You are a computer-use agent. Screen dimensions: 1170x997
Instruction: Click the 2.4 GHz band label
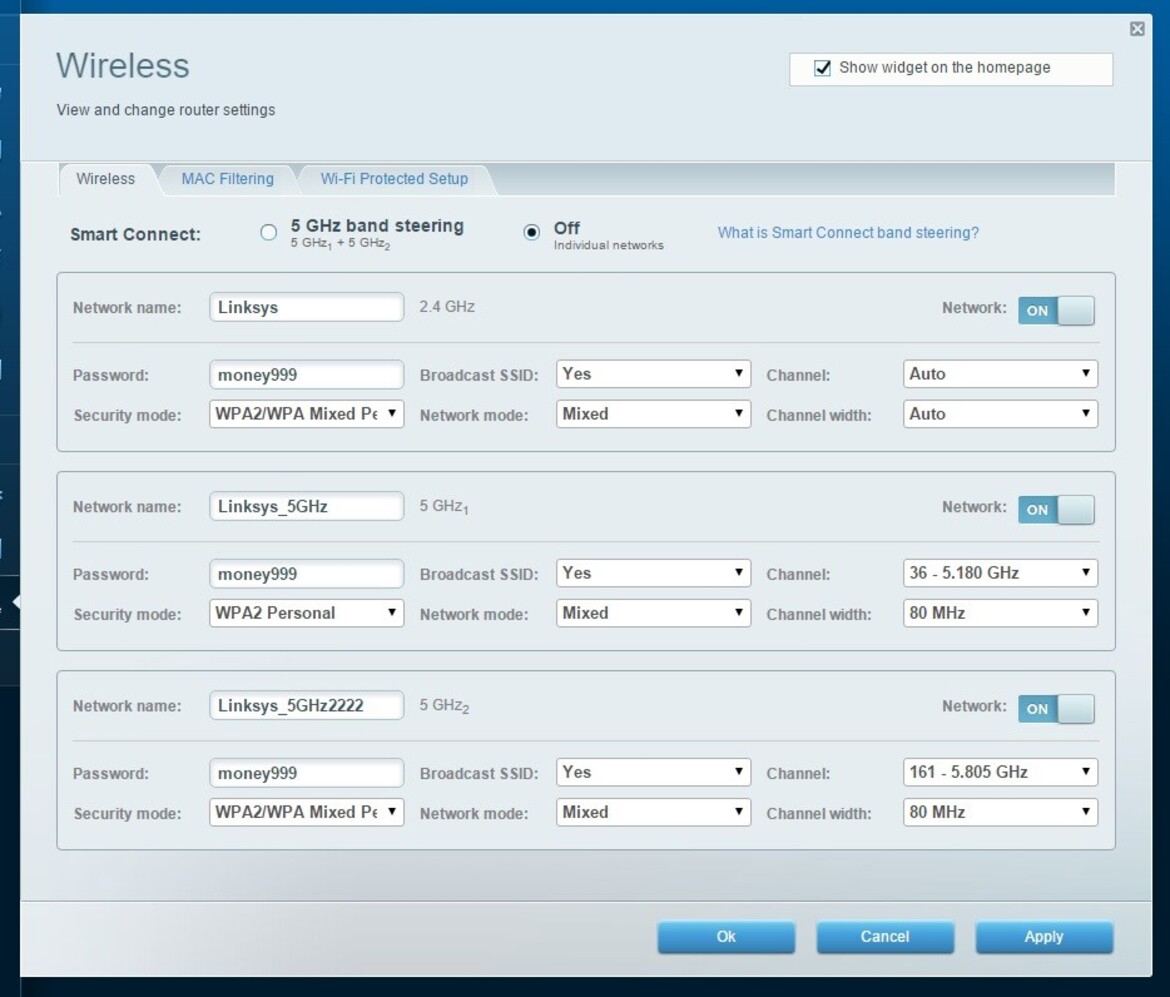pos(447,307)
